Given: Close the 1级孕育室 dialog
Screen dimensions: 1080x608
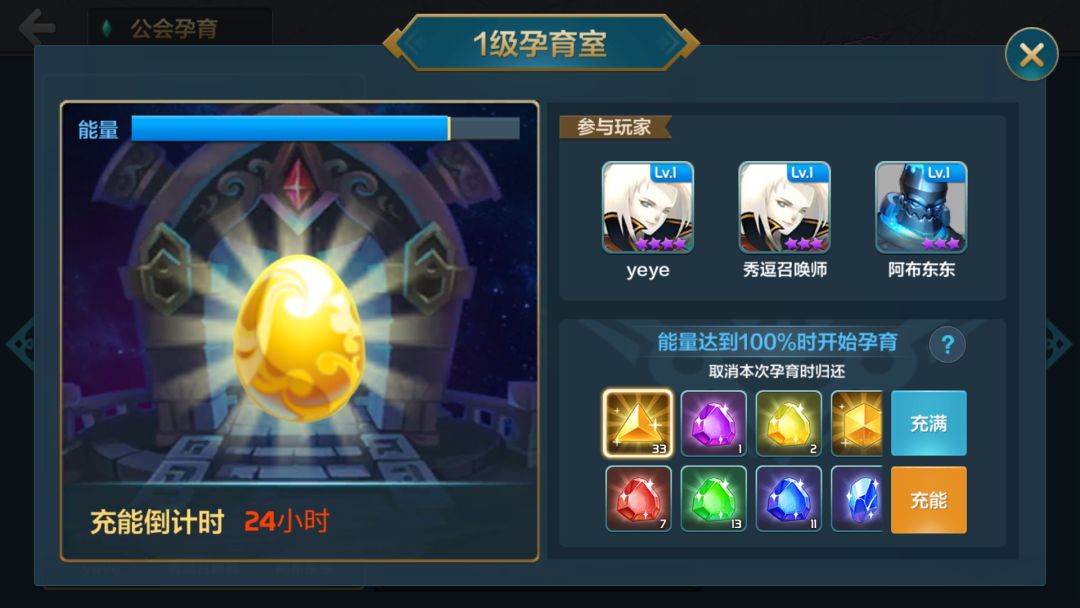Looking at the screenshot, I should pos(1031,54).
